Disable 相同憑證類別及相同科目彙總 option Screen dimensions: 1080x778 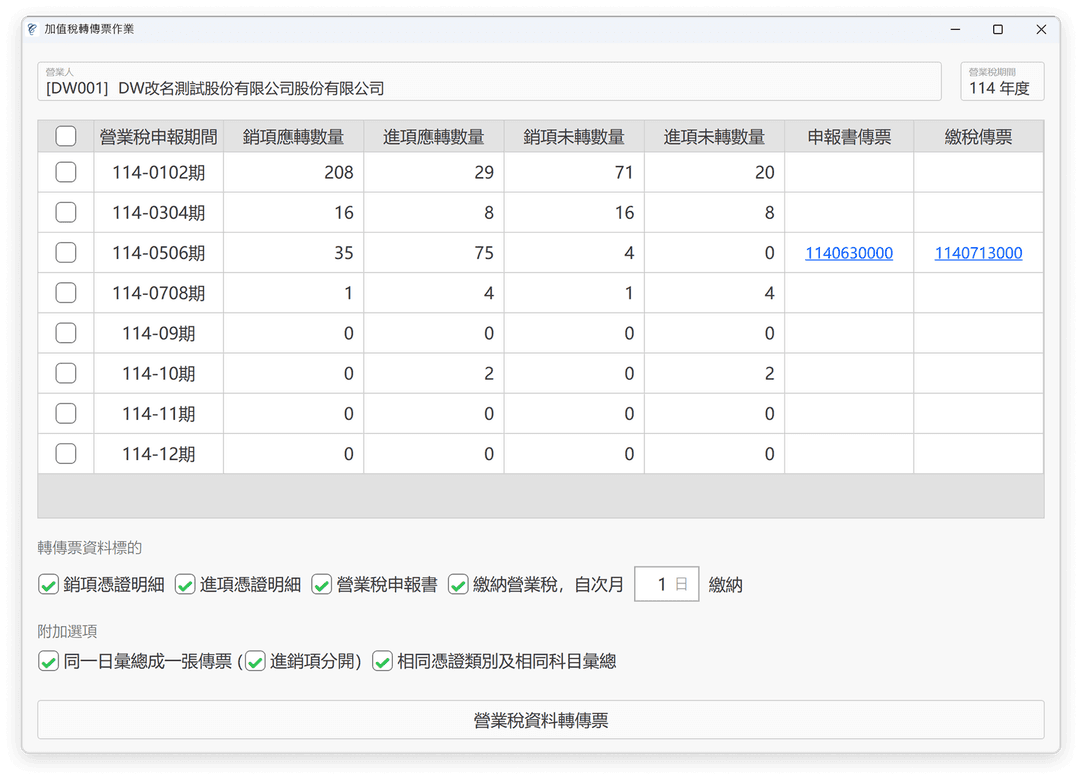tap(381, 661)
